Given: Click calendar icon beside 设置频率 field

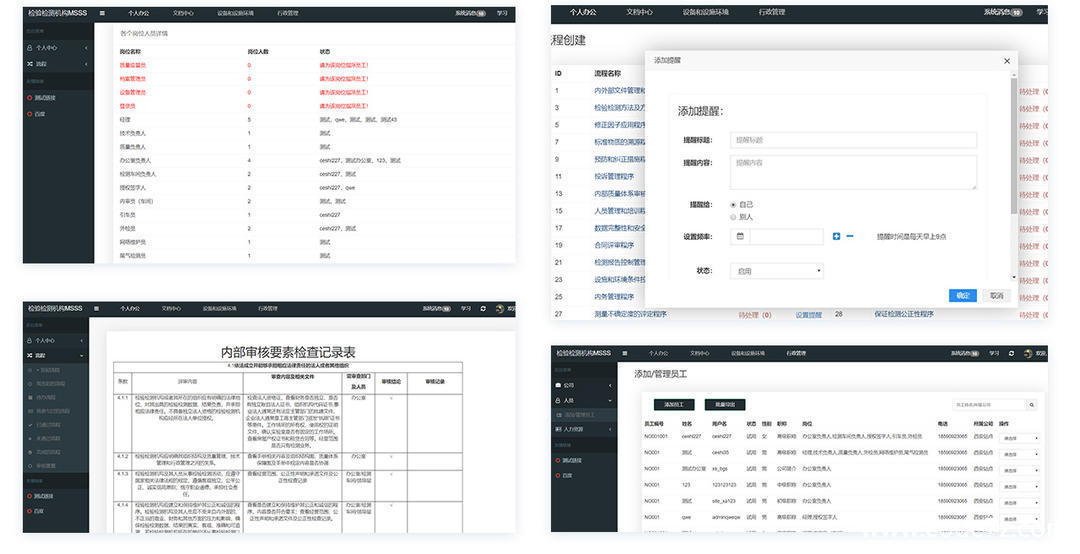Looking at the screenshot, I should (x=740, y=236).
